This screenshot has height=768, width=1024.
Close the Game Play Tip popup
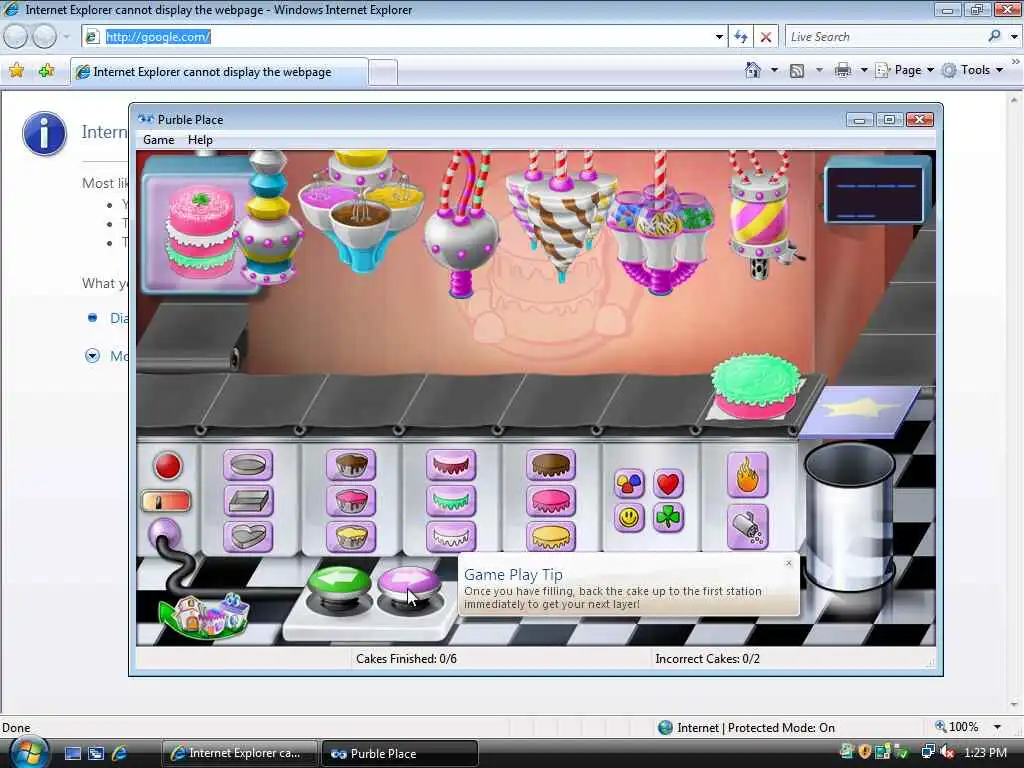[x=789, y=563]
